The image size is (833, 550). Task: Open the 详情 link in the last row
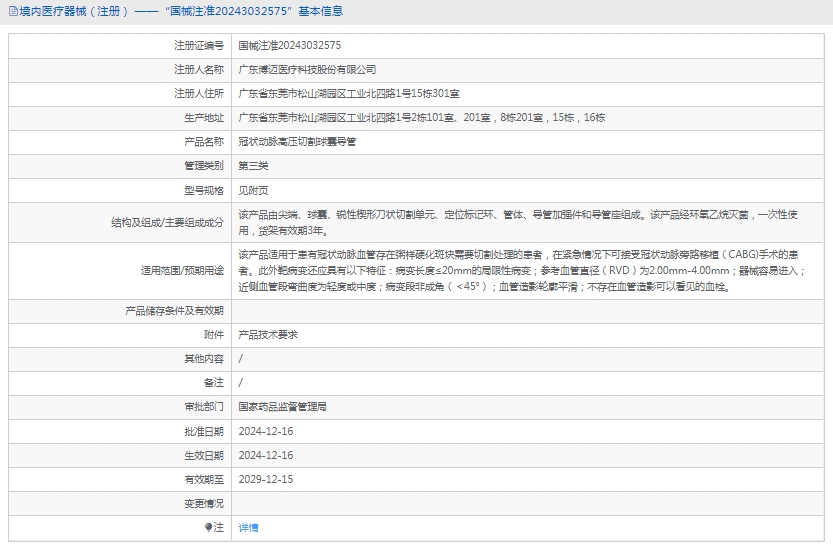(x=248, y=527)
